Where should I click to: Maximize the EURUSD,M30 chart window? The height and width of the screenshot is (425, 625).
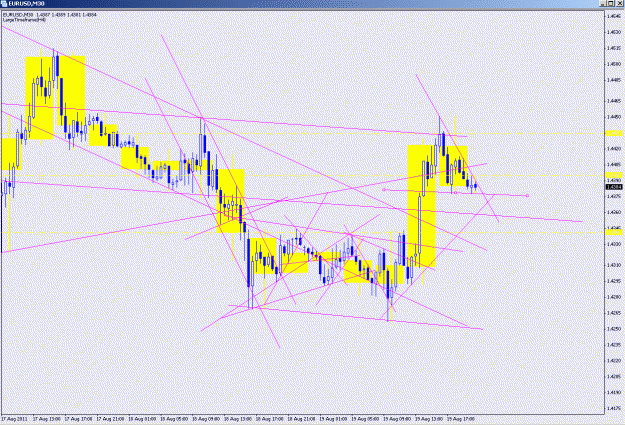(x=611, y=3)
